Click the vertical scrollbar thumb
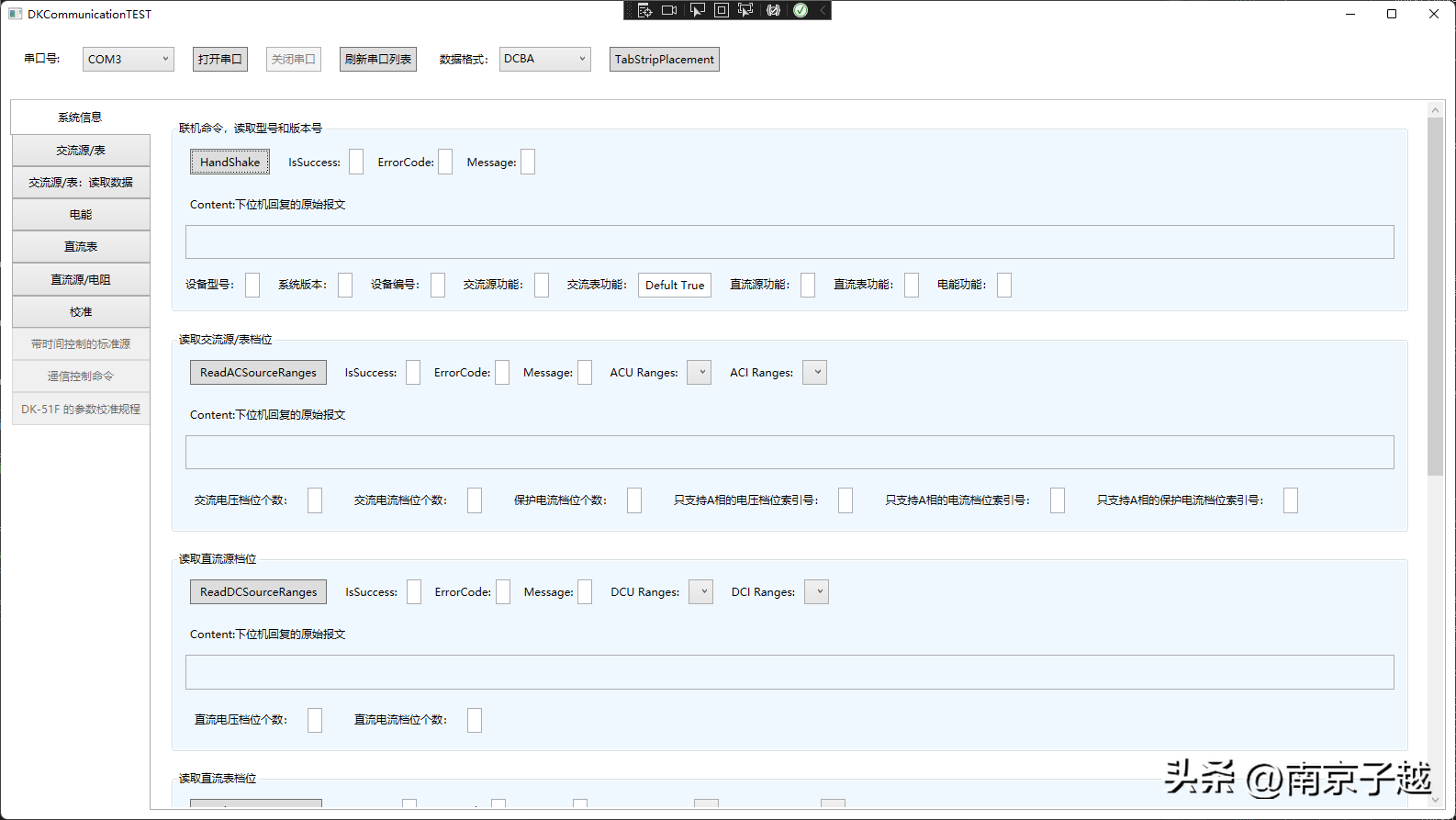 click(1436, 296)
